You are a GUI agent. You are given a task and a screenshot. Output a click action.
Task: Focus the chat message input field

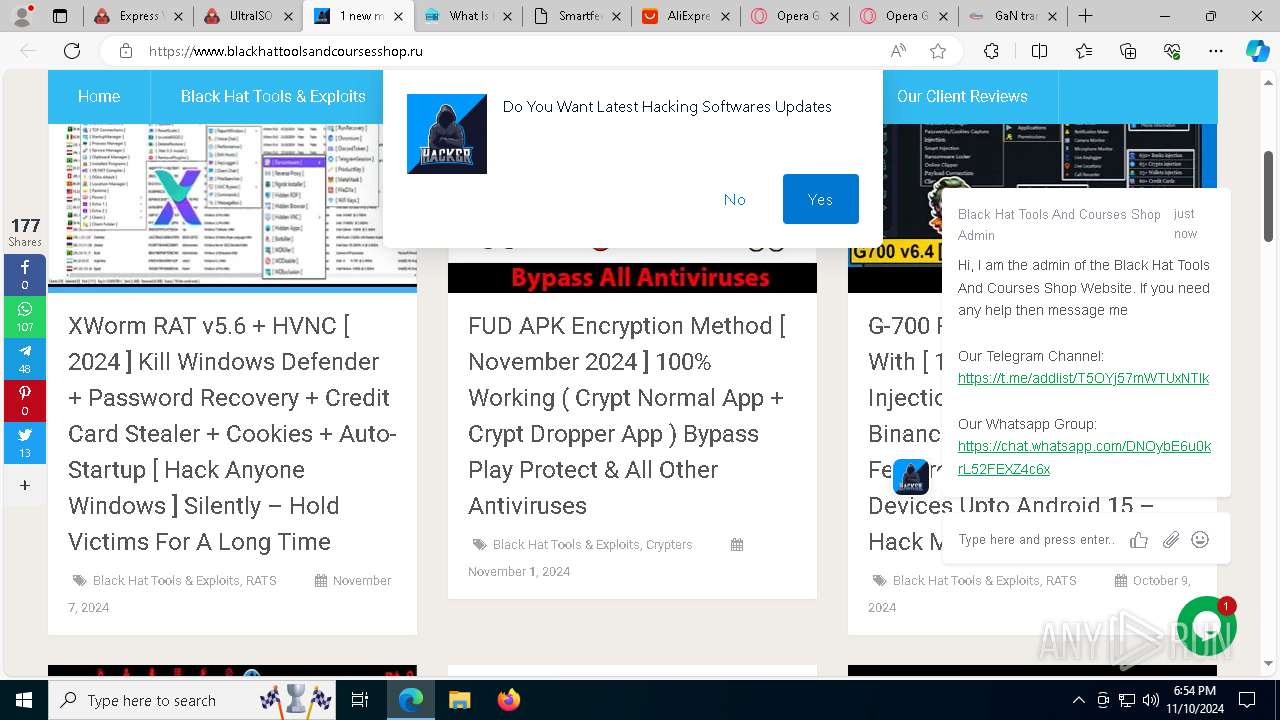(1037, 540)
